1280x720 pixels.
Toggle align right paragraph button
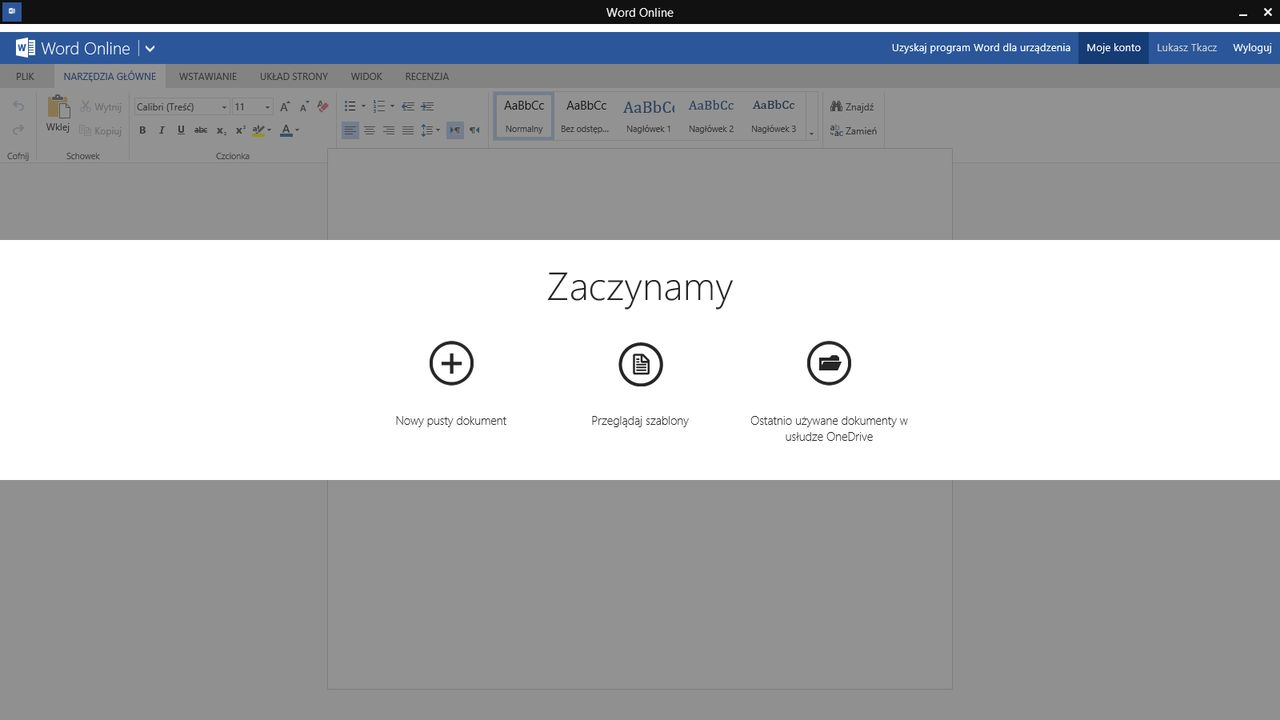(388, 130)
